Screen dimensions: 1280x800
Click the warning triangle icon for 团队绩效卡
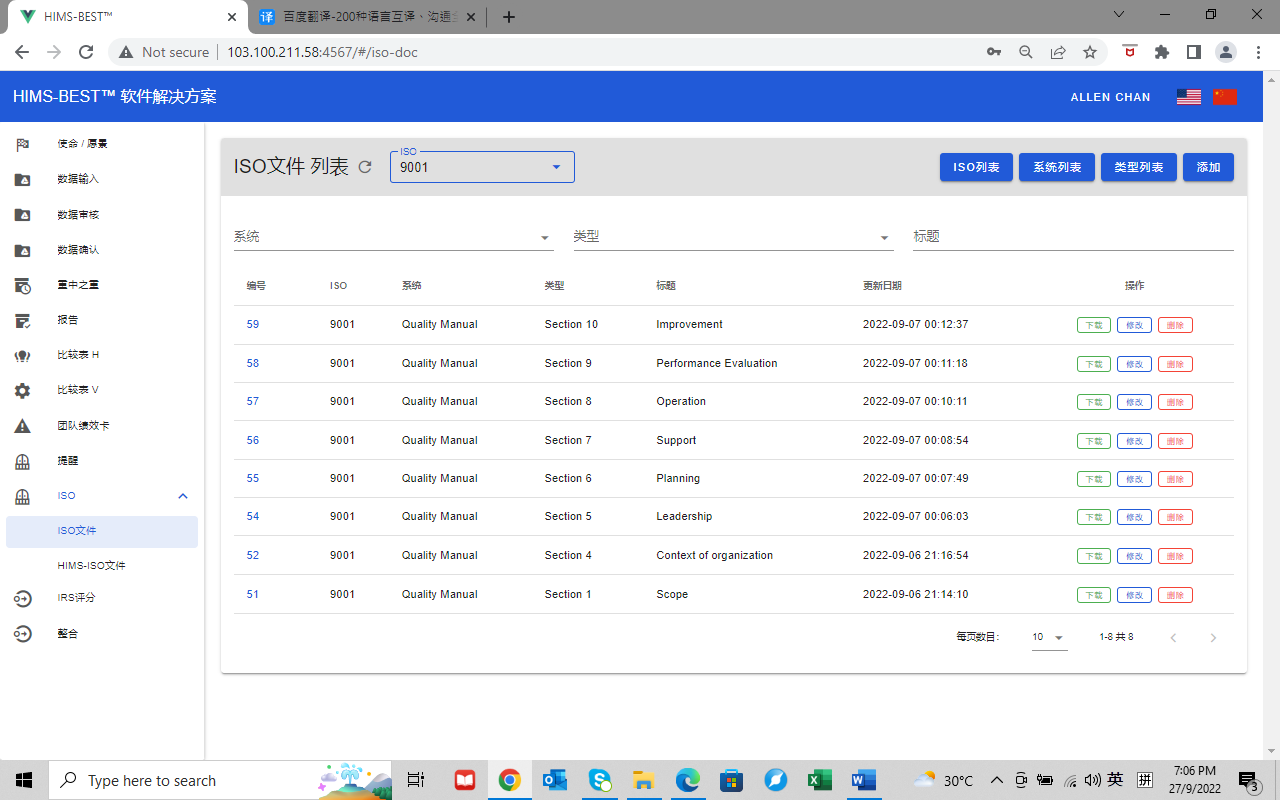(22, 426)
